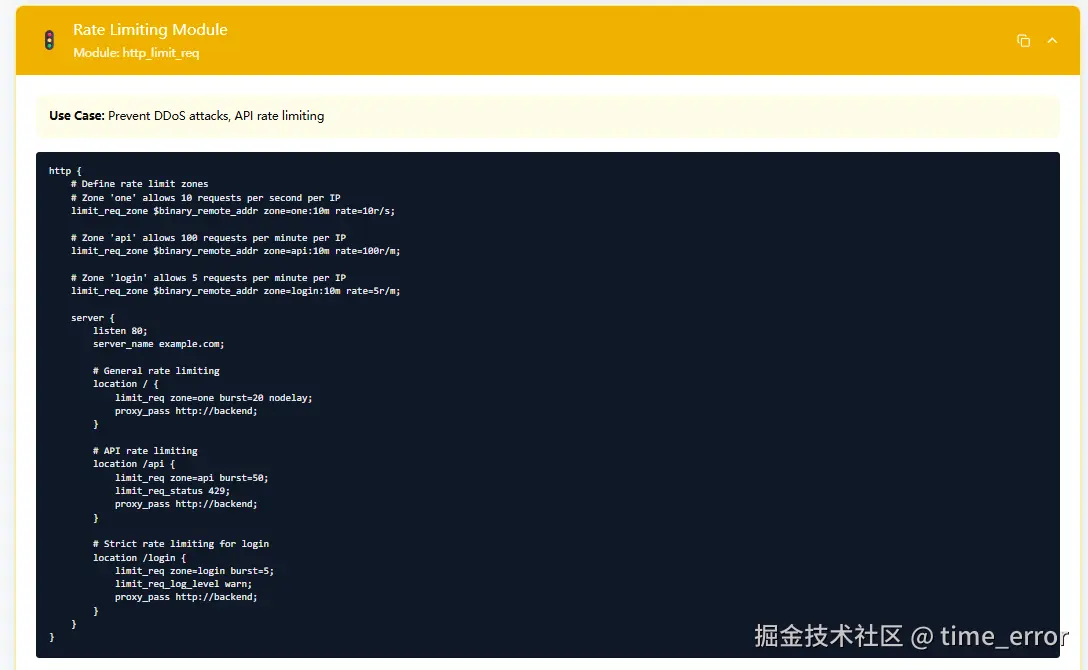Click the line with zone=login:10m rate=5r/m

(x=235, y=291)
